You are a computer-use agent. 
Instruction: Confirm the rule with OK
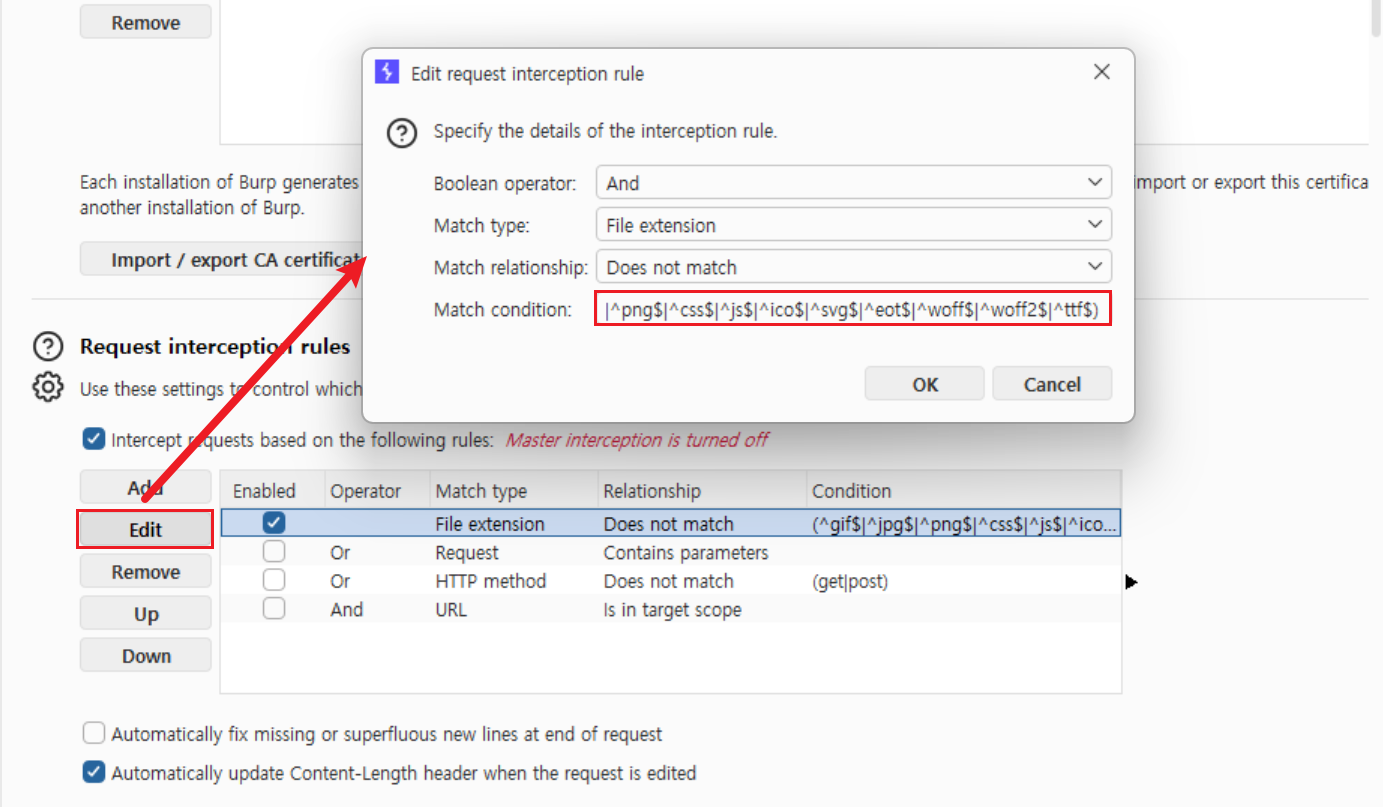pos(925,384)
